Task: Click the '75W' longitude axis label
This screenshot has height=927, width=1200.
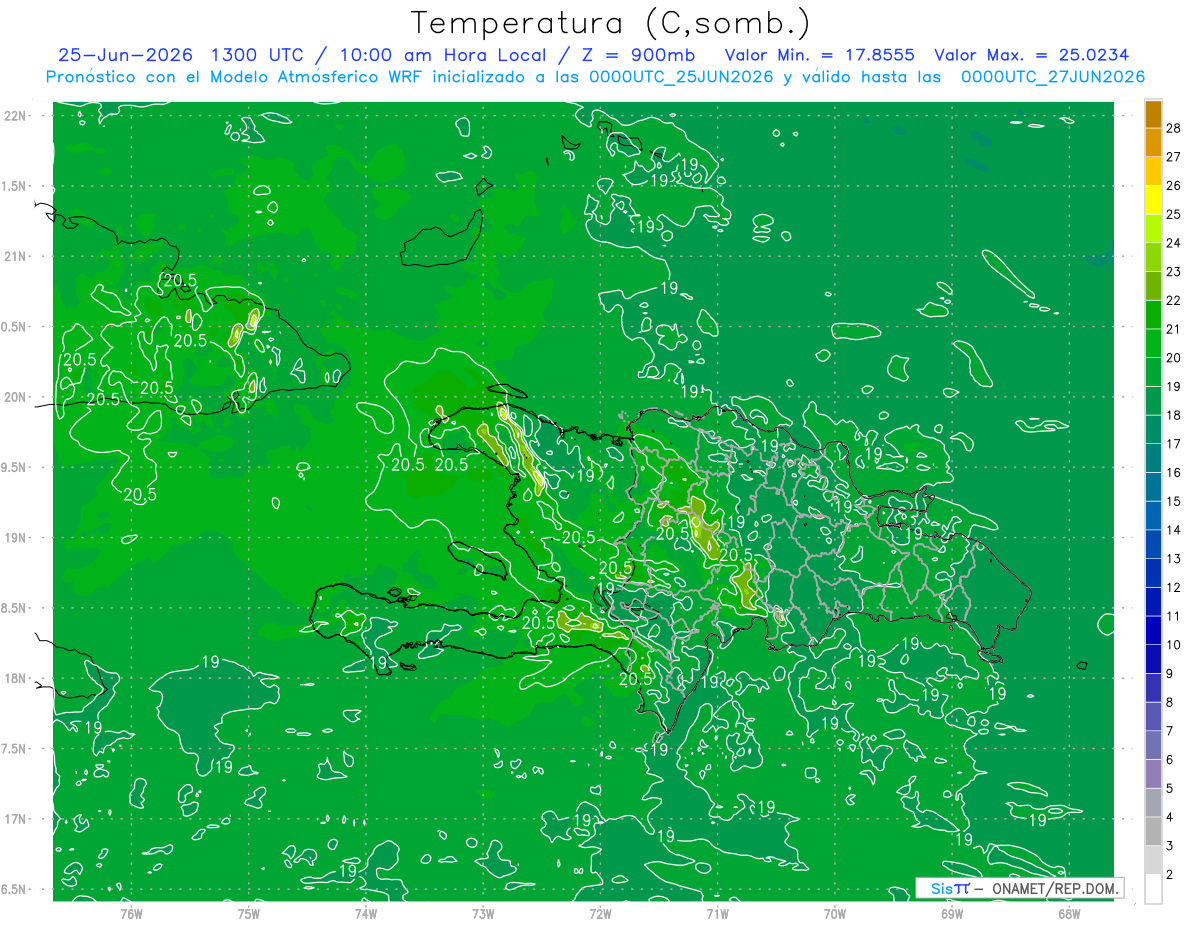Action: coord(249,913)
